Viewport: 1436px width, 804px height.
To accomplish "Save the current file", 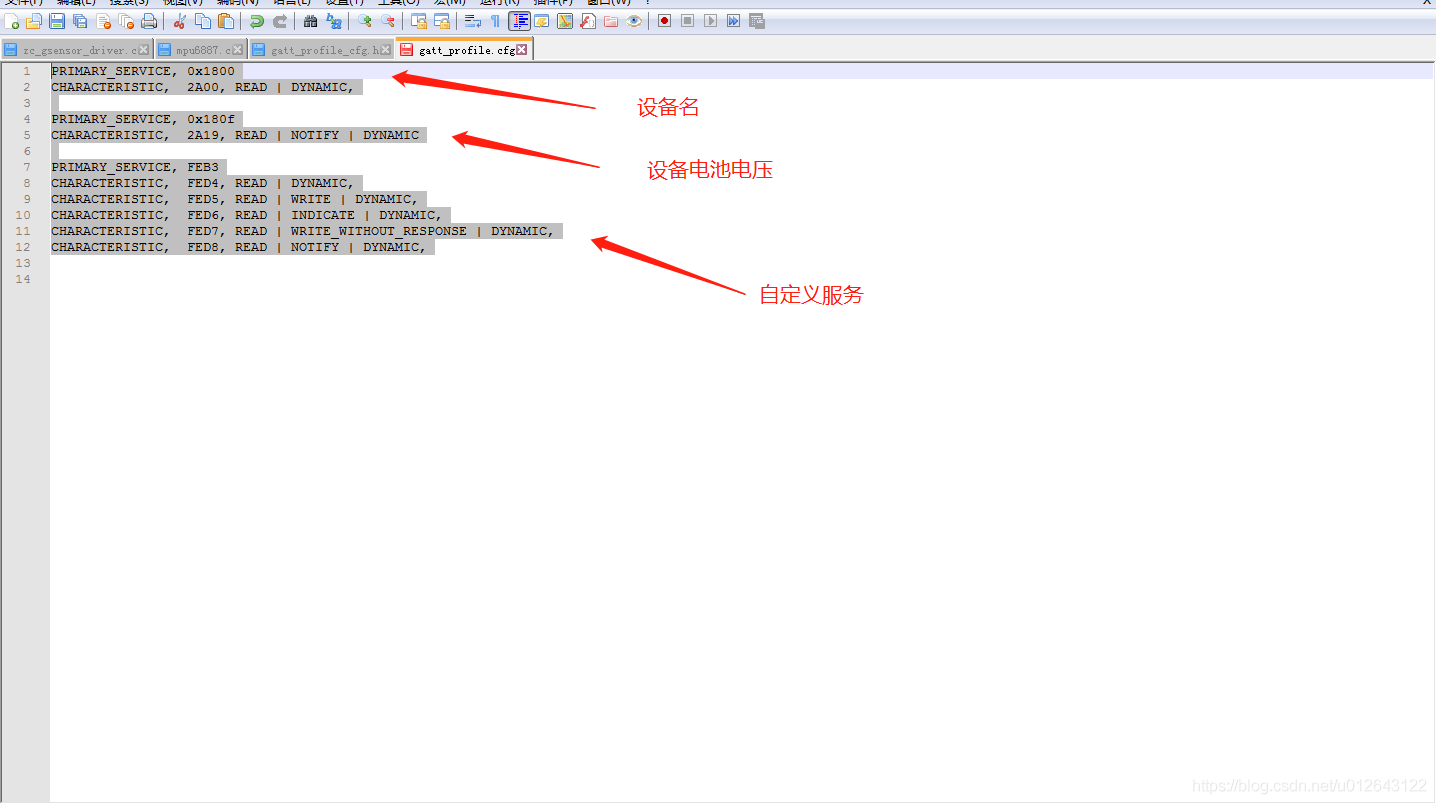I will tap(57, 21).
